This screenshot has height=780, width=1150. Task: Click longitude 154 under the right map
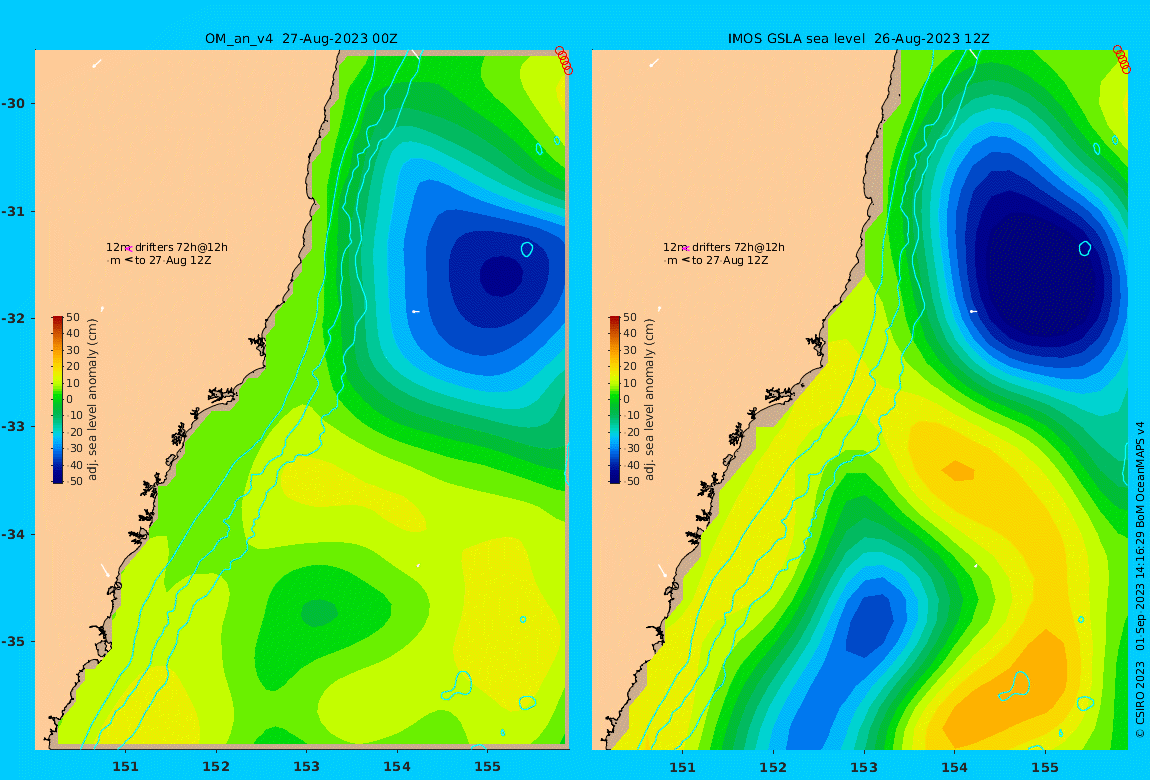[x=954, y=767]
